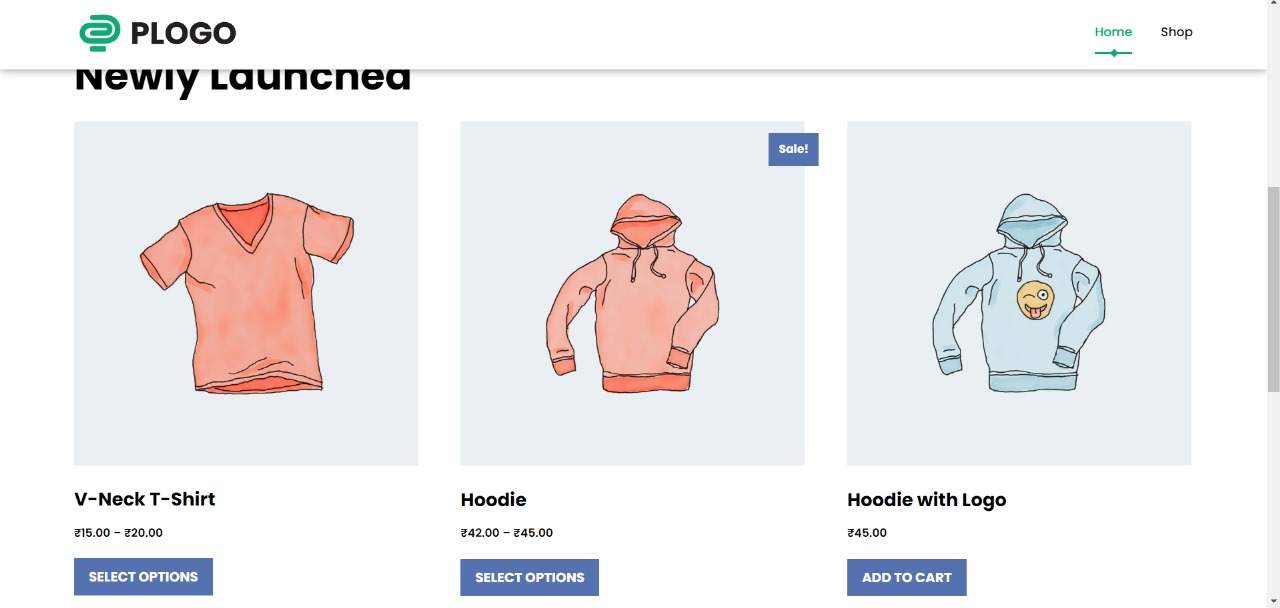This screenshot has height=608, width=1280.
Task: Open the pink Hoodie product image
Action: point(632,293)
